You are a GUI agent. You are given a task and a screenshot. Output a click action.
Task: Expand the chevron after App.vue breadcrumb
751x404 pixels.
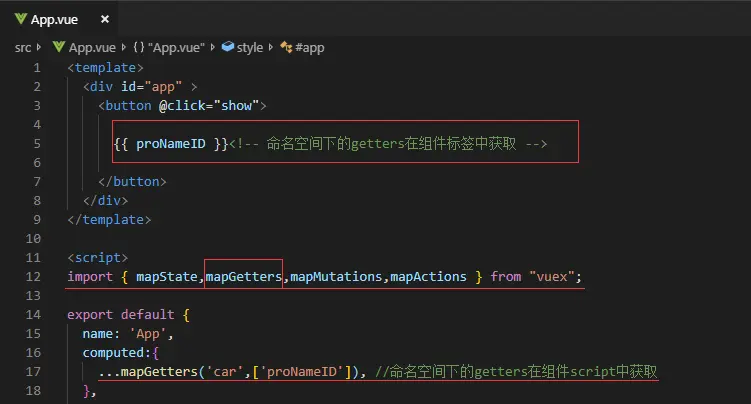124,47
